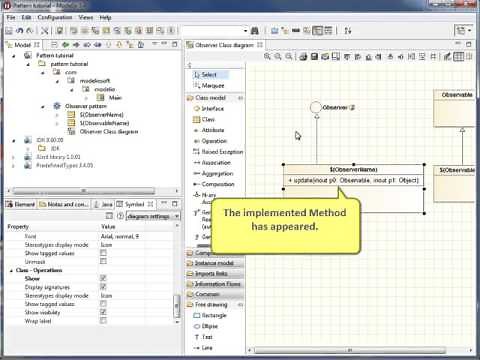
Task: Collapse the Observer pattern tree node
Action: pos(43,107)
